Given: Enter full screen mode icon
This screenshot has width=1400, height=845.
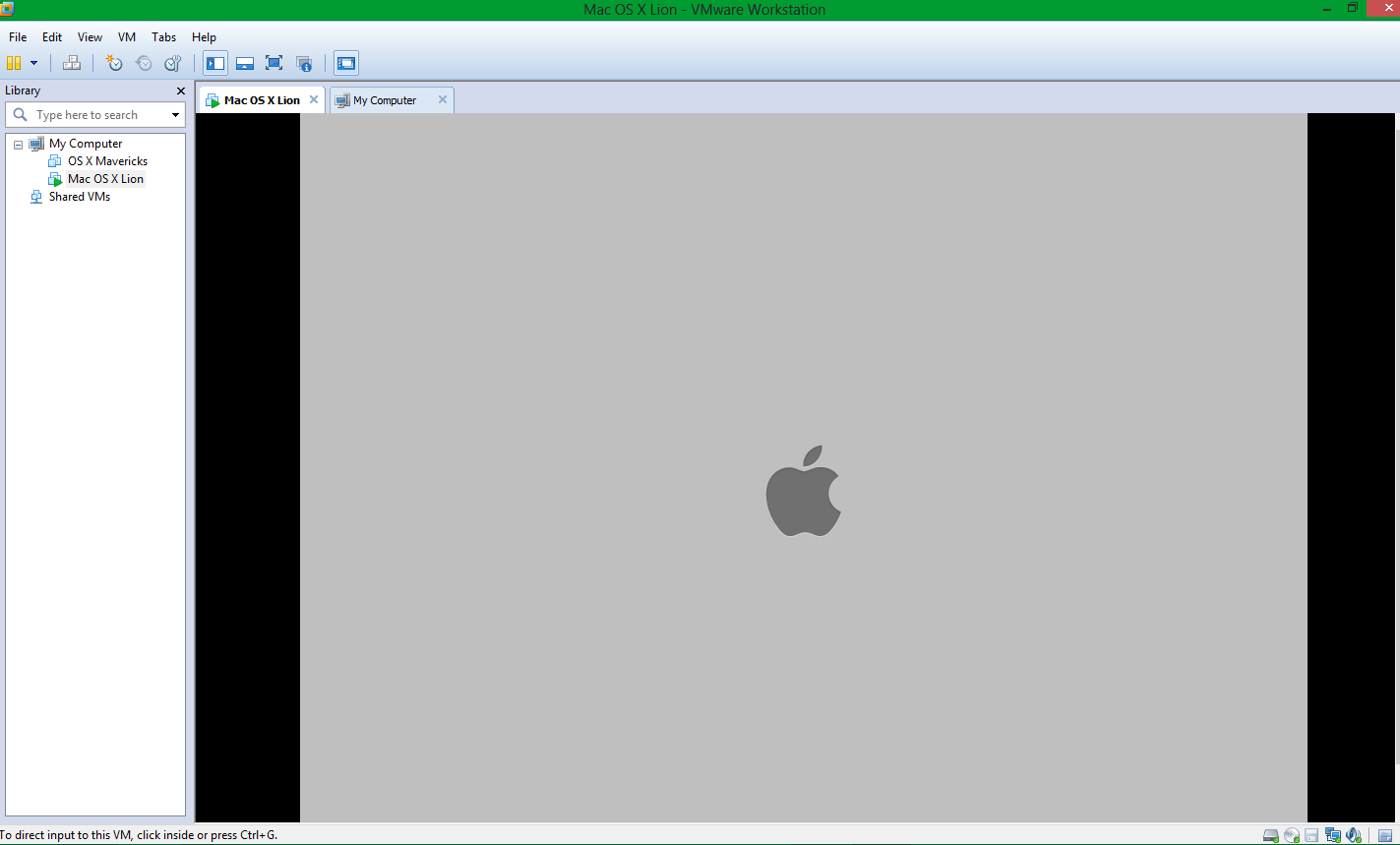Looking at the screenshot, I should click(274, 63).
